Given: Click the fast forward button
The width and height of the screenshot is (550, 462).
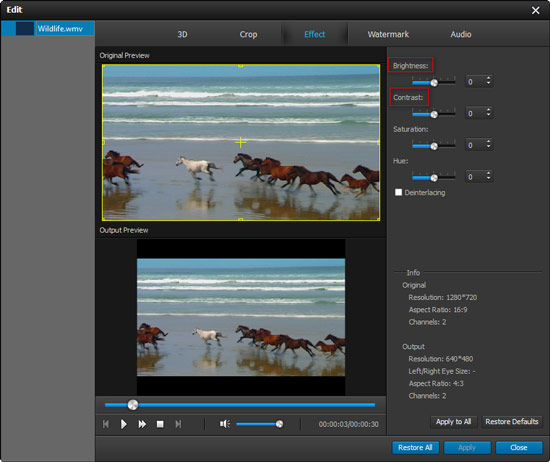Looking at the screenshot, I should [x=142, y=424].
